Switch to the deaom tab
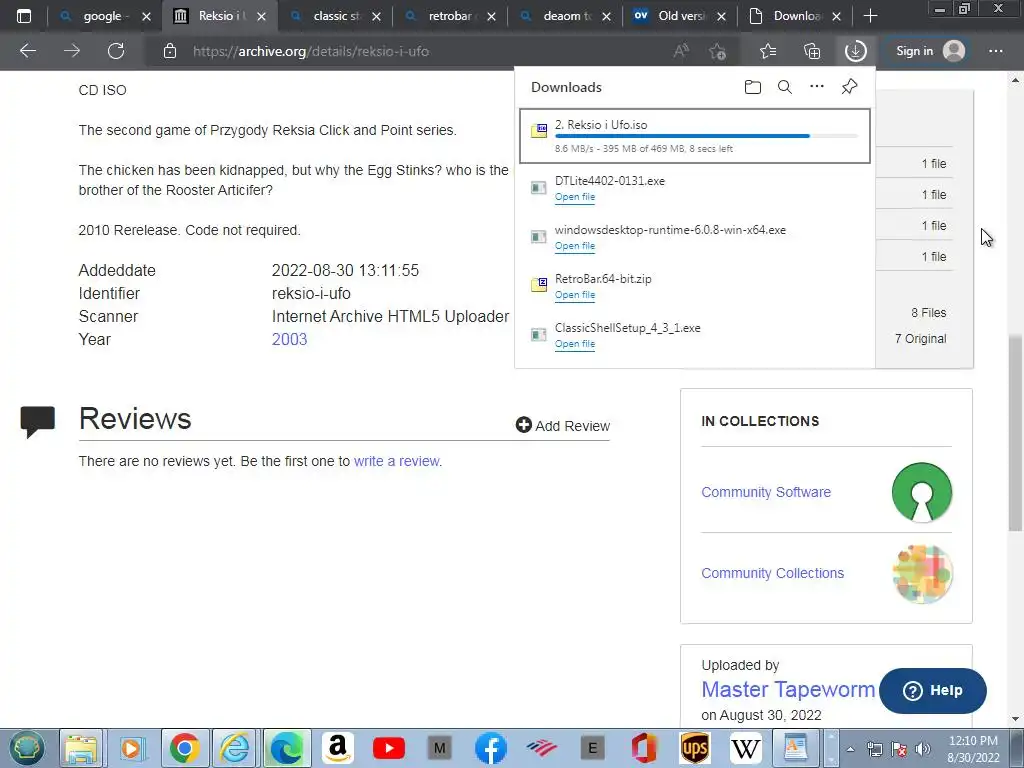1024x768 pixels. point(567,16)
